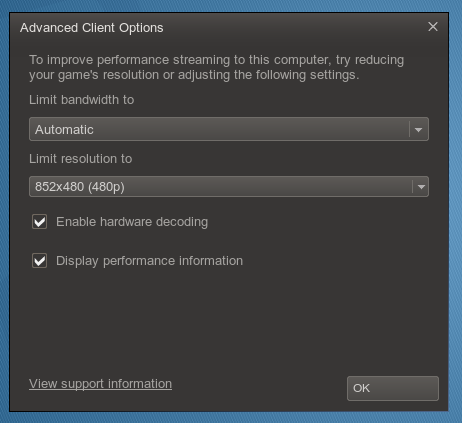Click the checkmark beside hardware decoding

39,222
